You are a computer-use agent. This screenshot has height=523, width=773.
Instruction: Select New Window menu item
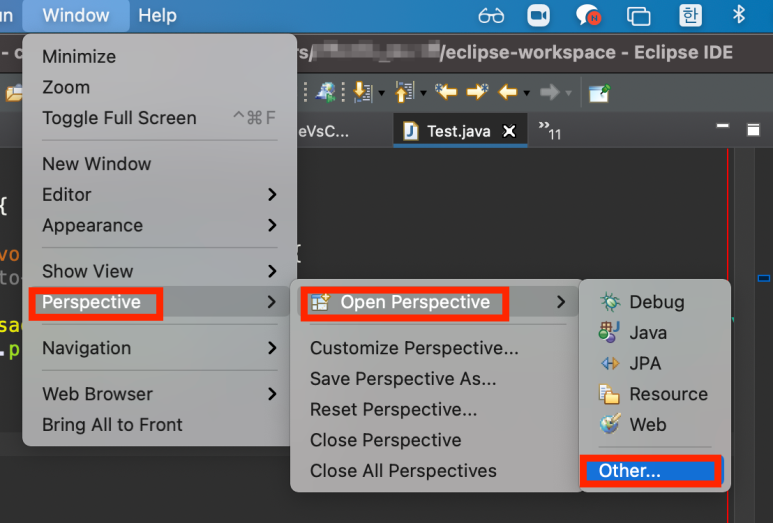(97, 164)
